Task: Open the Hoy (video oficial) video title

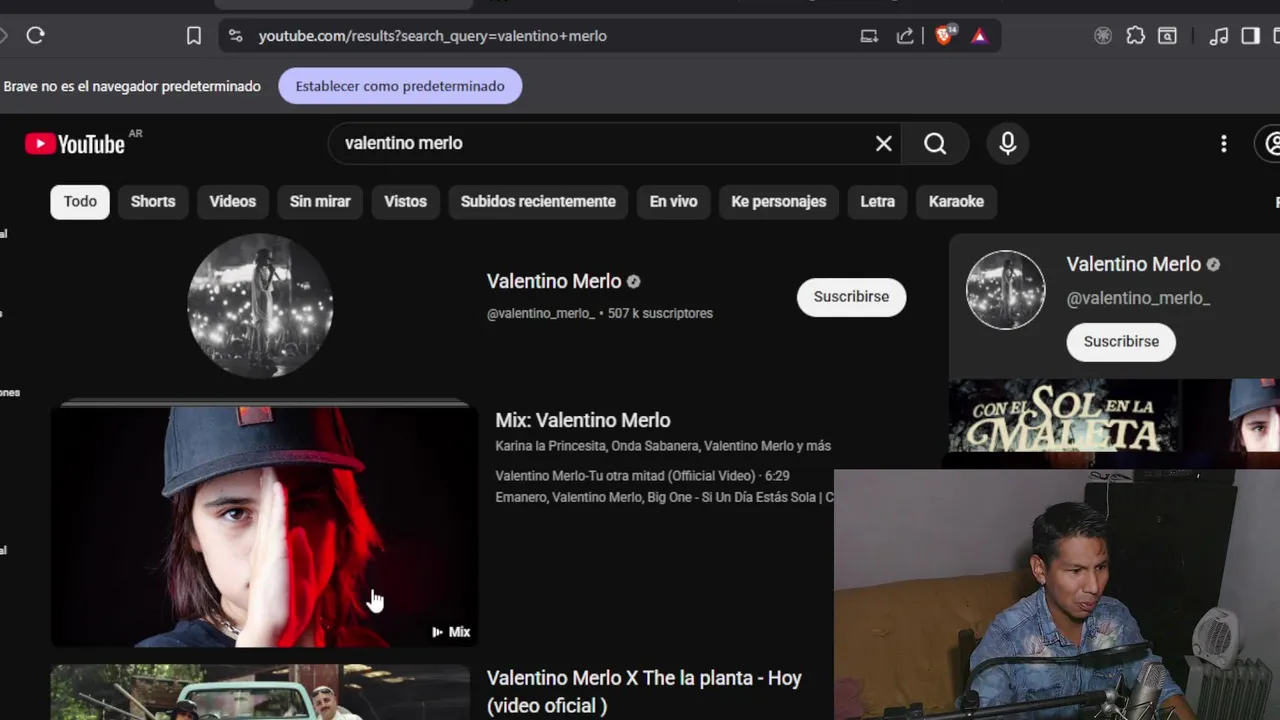Action: (644, 691)
